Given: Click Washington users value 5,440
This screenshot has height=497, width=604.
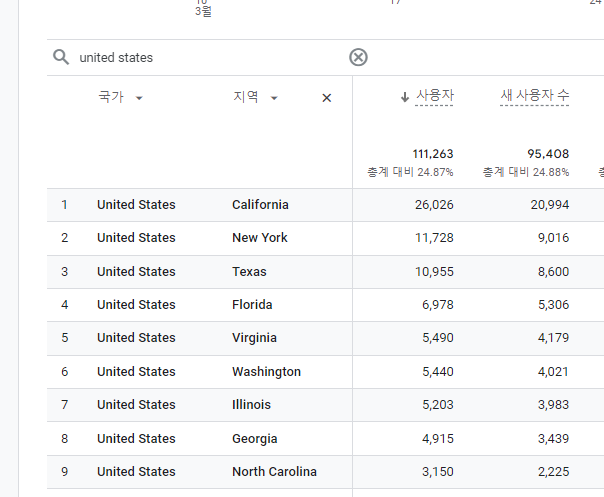Looking at the screenshot, I should click(x=438, y=372).
